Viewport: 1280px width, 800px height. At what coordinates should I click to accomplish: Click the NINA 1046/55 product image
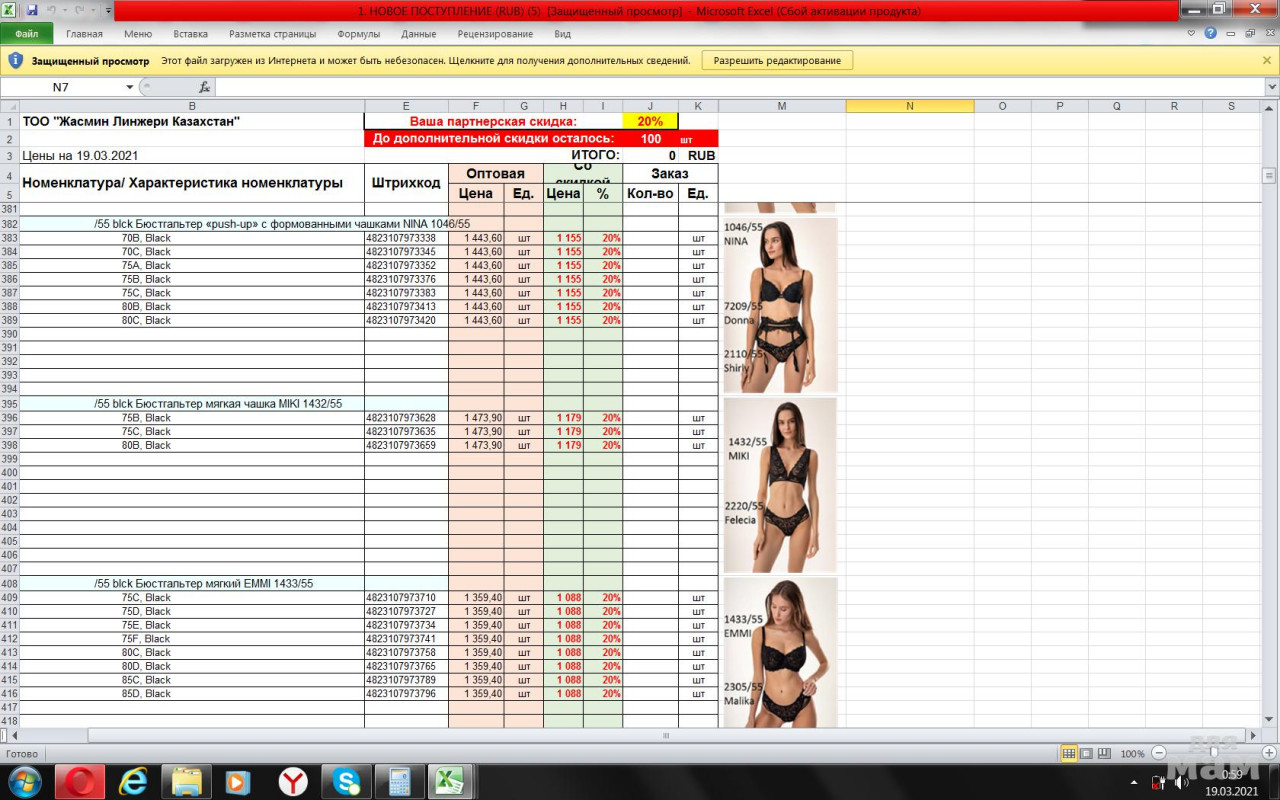click(x=780, y=305)
